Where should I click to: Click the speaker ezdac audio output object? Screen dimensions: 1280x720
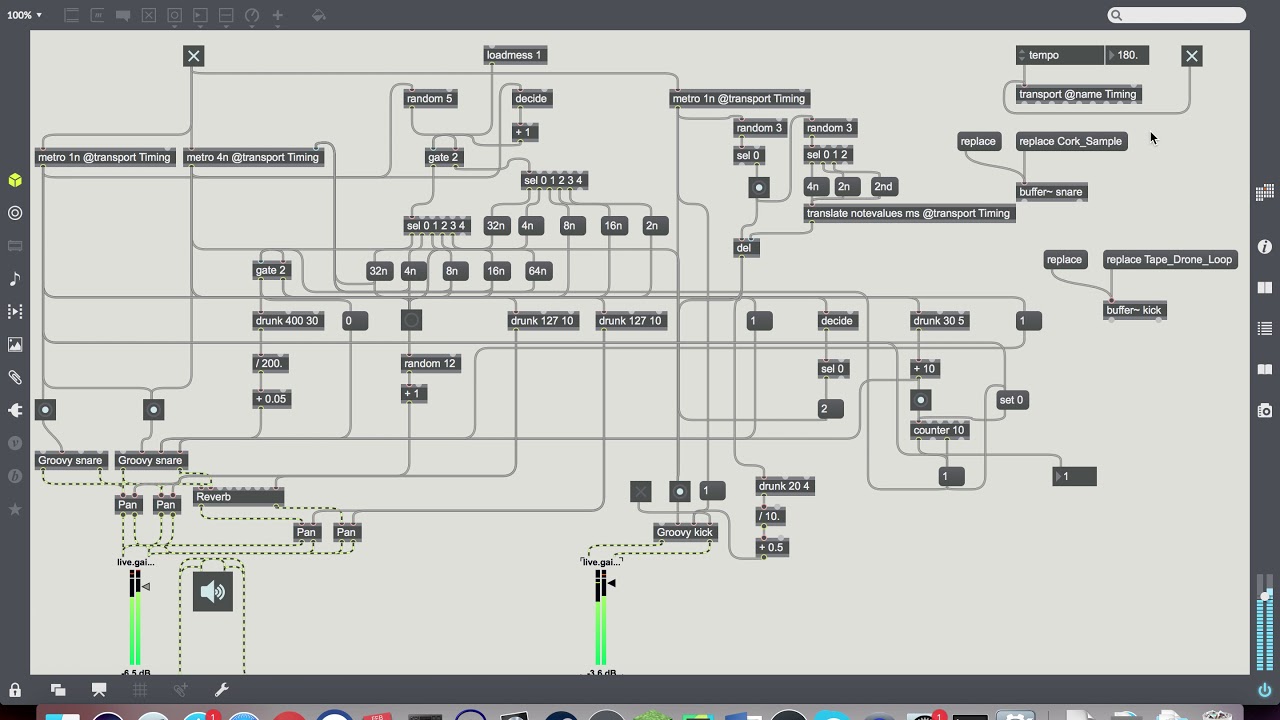213,592
